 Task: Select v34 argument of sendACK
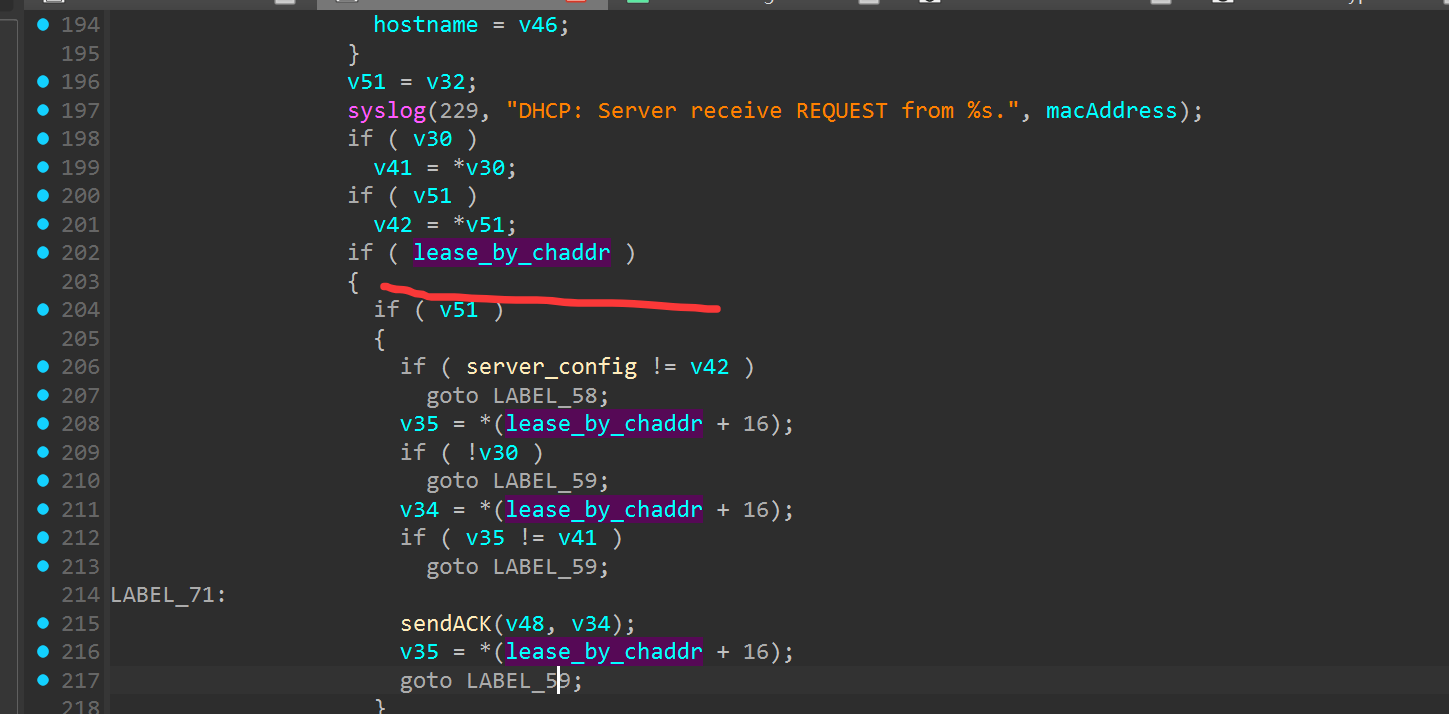[x=591, y=624]
